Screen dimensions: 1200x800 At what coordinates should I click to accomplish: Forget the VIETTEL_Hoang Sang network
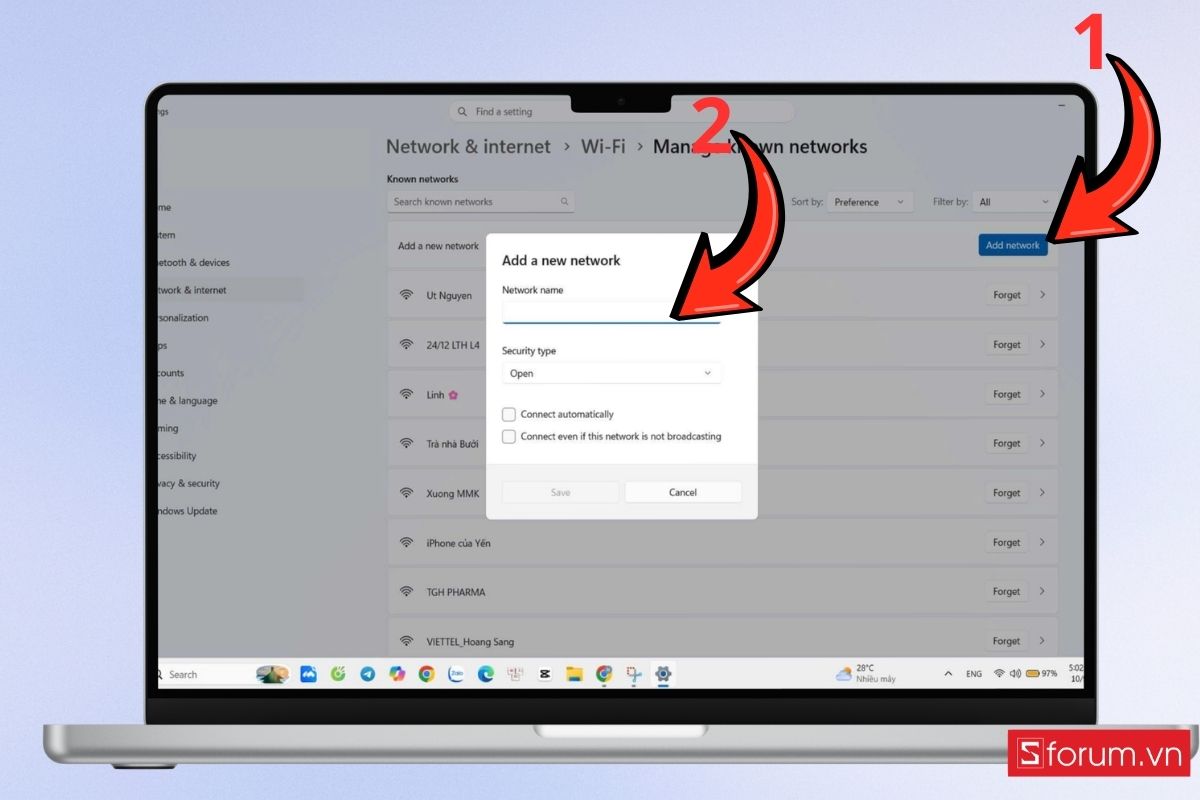coord(1007,641)
